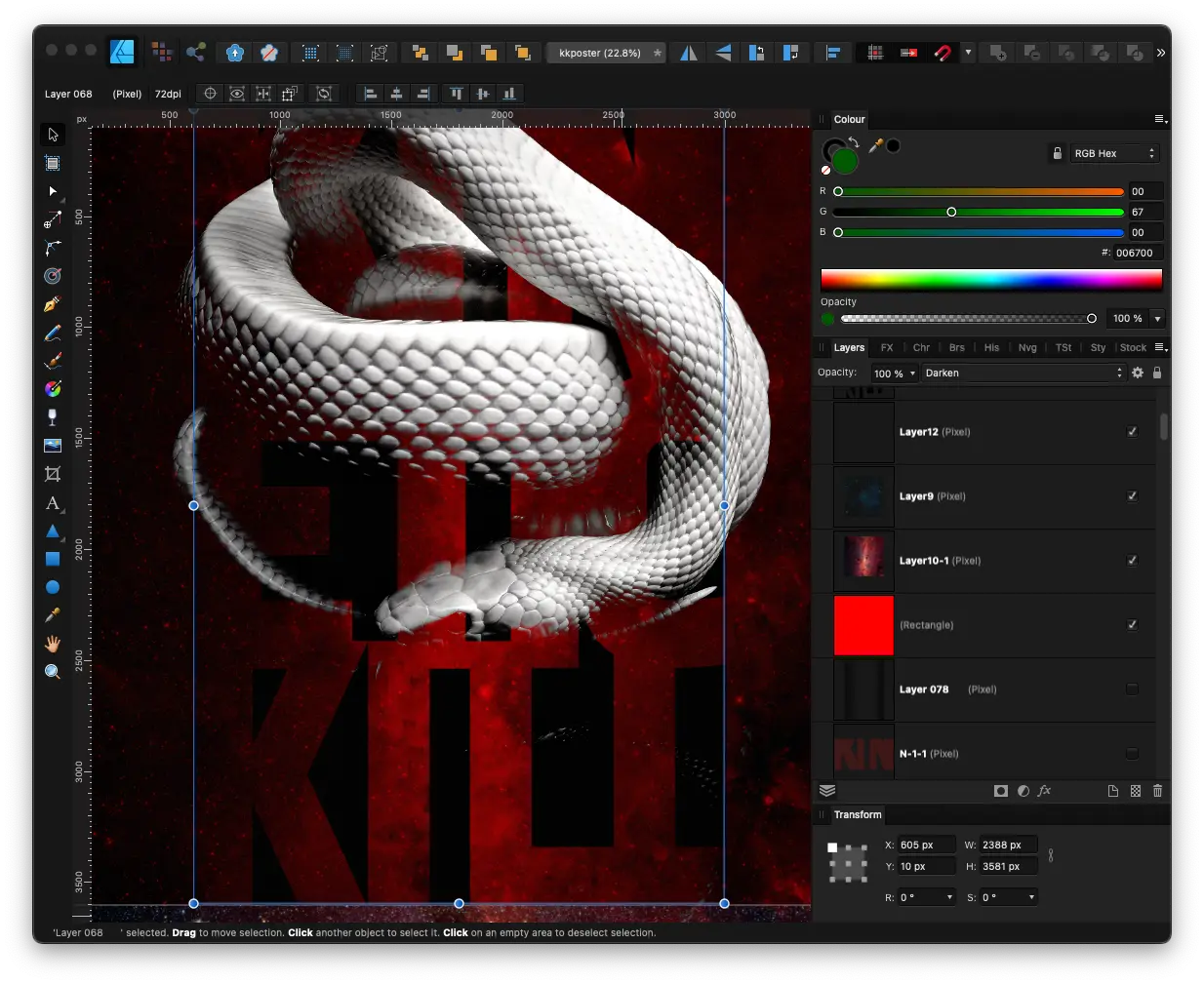Uncheck visibility of the Rectangle layer
The width and height of the screenshot is (1204, 984).
tap(1132, 625)
